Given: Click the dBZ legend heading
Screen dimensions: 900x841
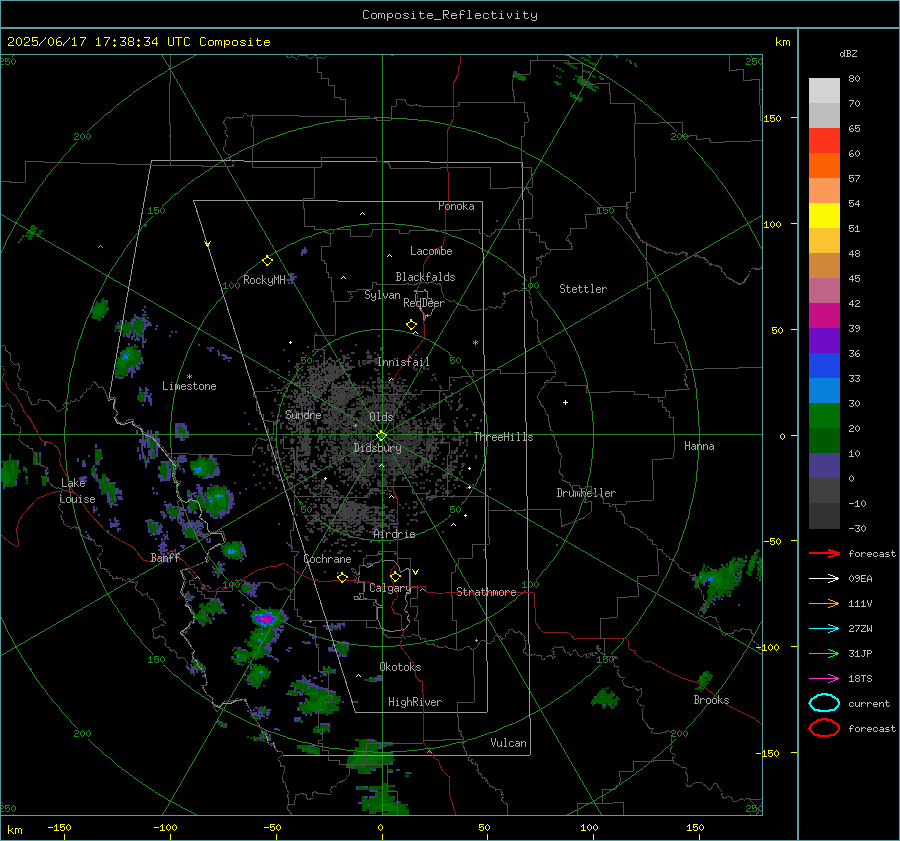Looking at the screenshot, I should pyautogui.click(x=848, y=53).
